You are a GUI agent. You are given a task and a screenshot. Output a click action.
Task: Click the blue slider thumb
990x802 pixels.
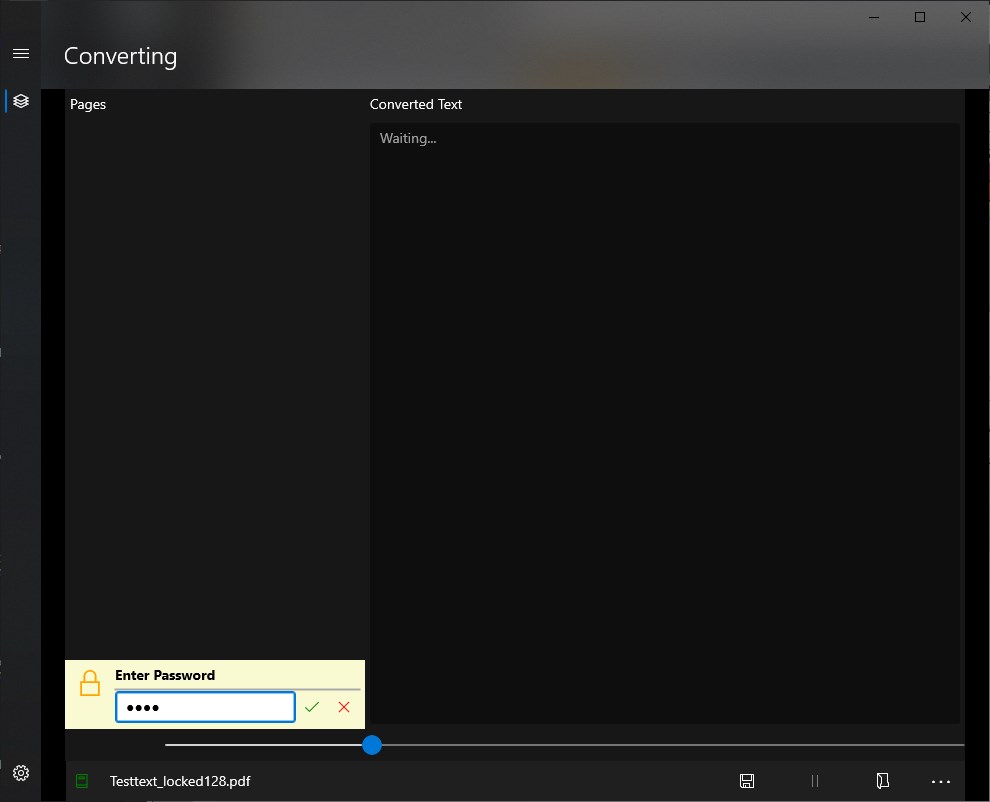(372, 745)
